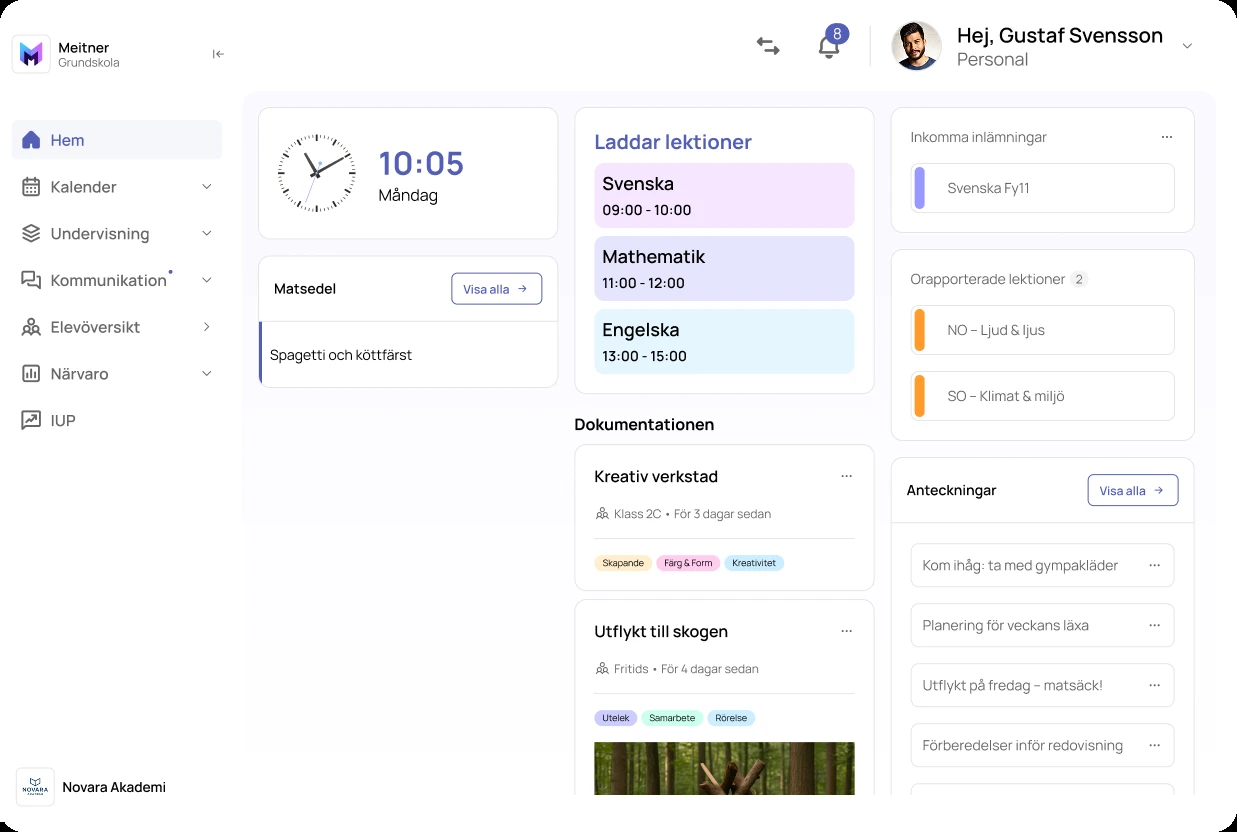Open the forest photo thumbnail
This screenshot has height=832, width=1237.
(724, 768)
